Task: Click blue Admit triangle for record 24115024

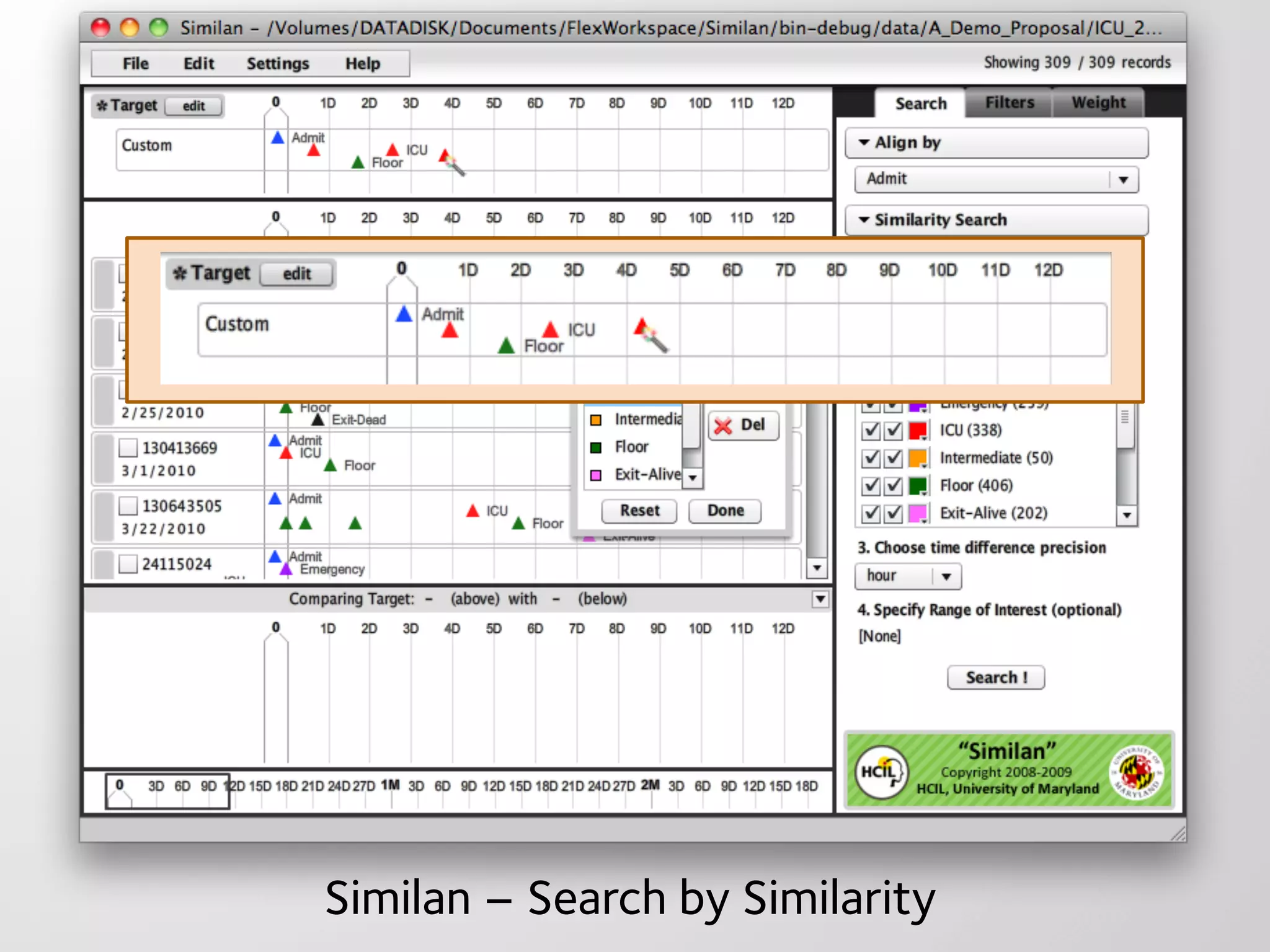Action: point(275,556)
